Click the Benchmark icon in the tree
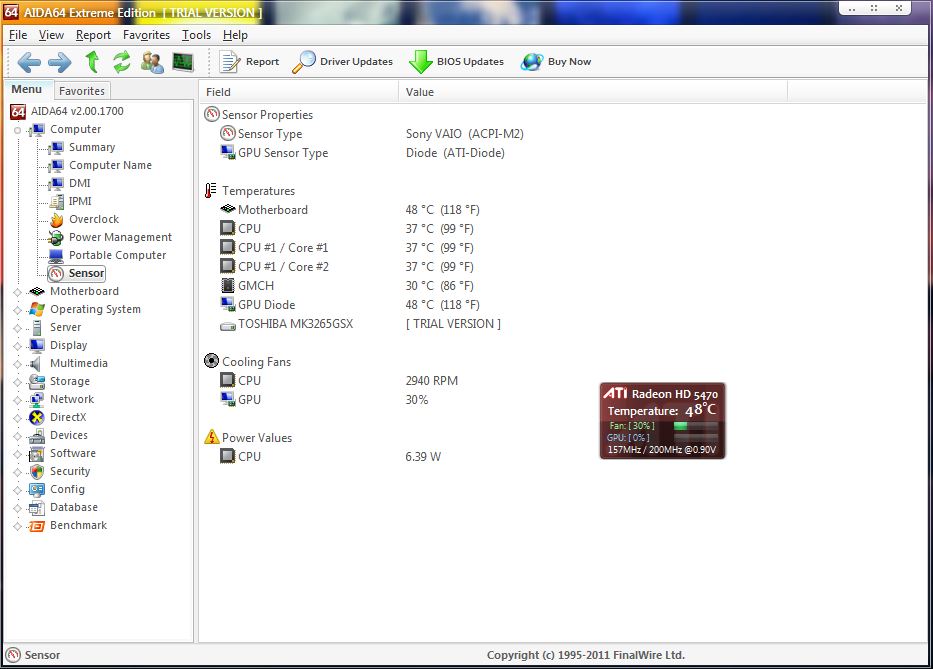 click(37, 526)
